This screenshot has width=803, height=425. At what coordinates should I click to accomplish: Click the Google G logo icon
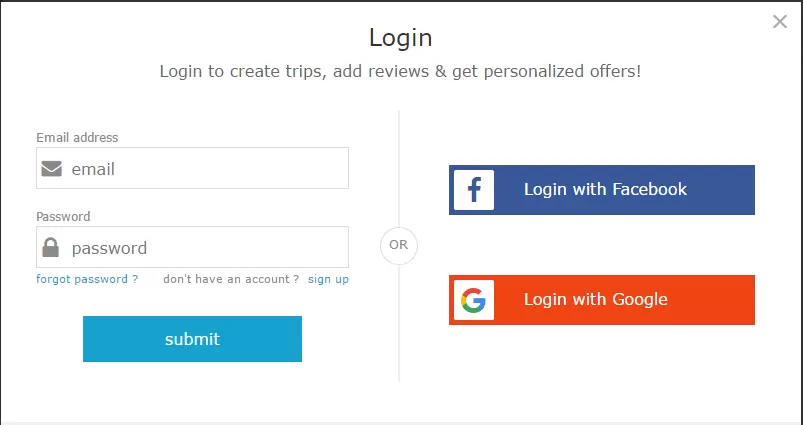pos(474,300)
